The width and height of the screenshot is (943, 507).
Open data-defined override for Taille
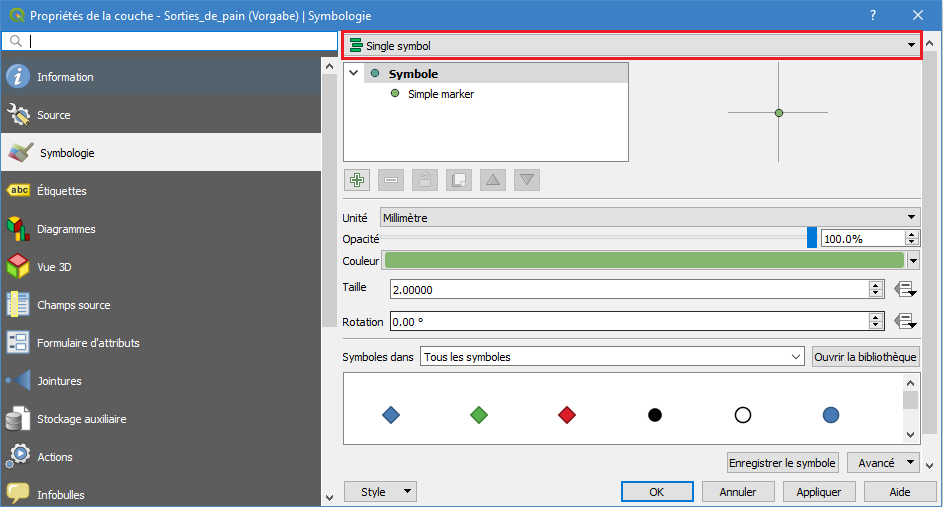click(x=905, y=289)
